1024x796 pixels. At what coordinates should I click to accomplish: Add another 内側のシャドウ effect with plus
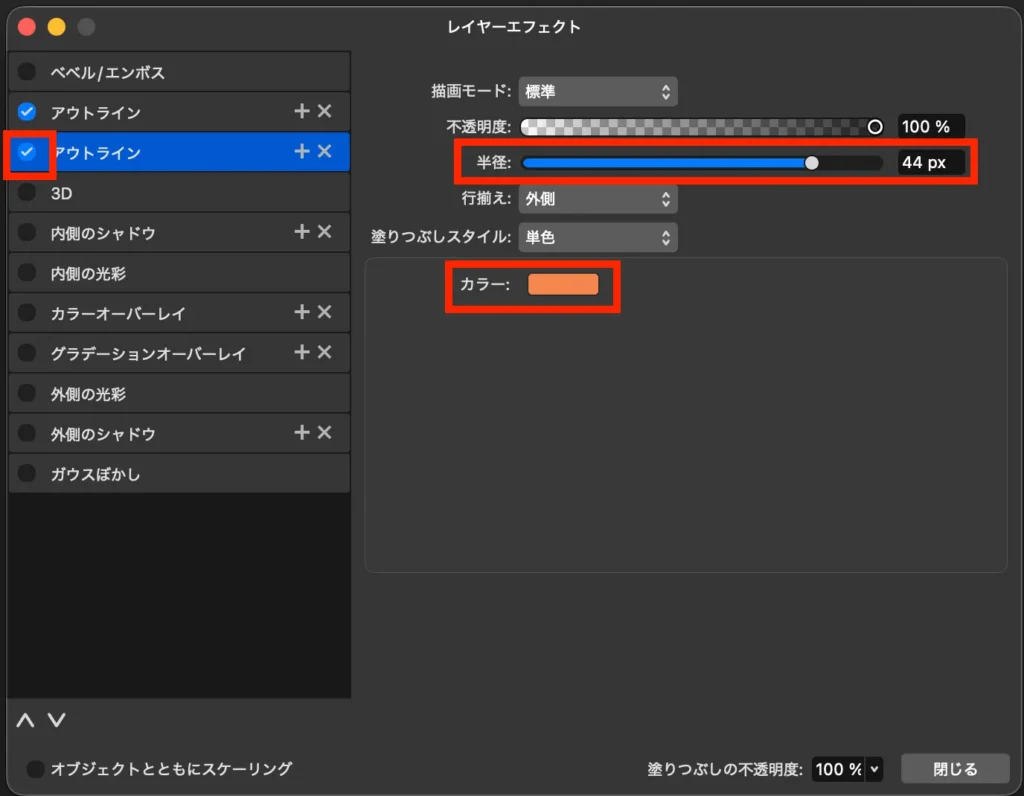pyautogui.click(x=301, y=232)
